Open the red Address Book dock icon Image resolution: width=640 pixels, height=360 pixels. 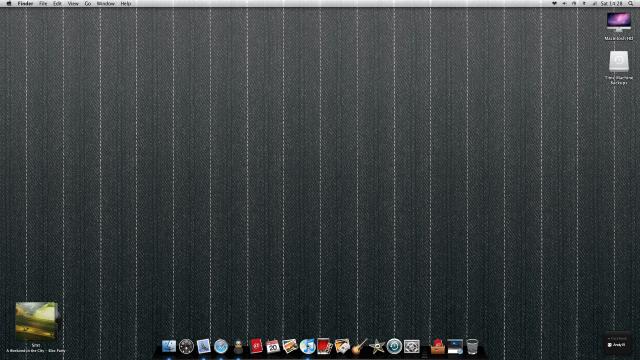[x=256, y=346]
